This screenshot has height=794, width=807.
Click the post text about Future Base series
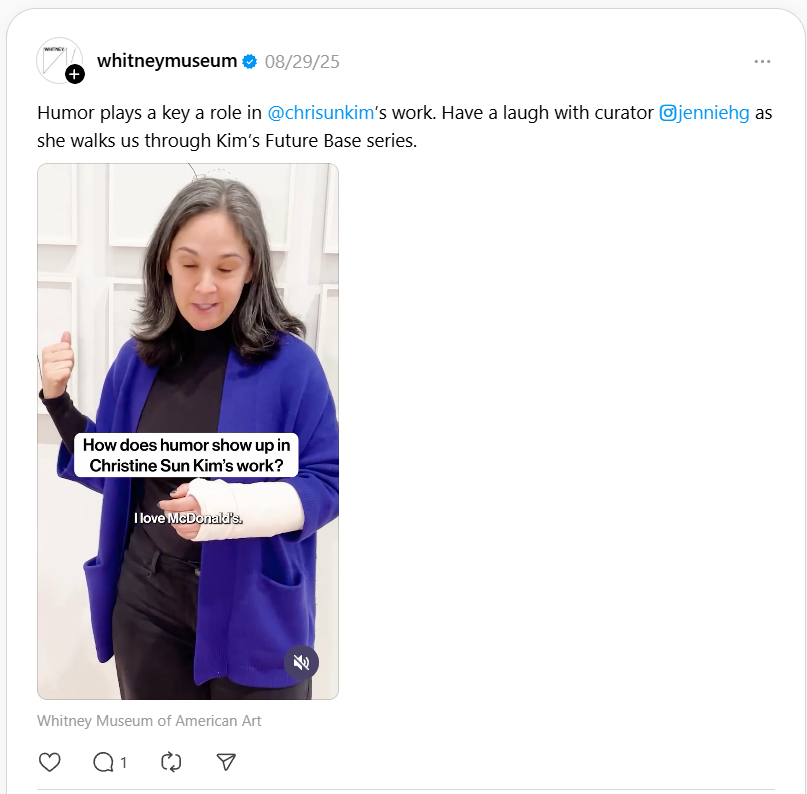pyautogui.click(x=405, y=127)
